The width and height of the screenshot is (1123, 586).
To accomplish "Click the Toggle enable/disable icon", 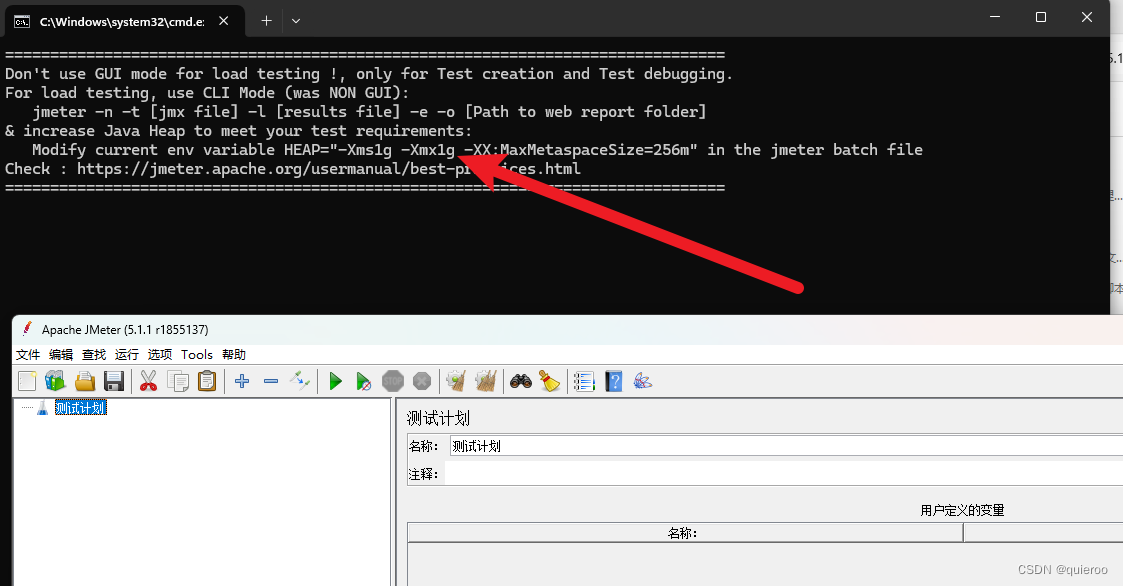I will [x=299, y=381].
